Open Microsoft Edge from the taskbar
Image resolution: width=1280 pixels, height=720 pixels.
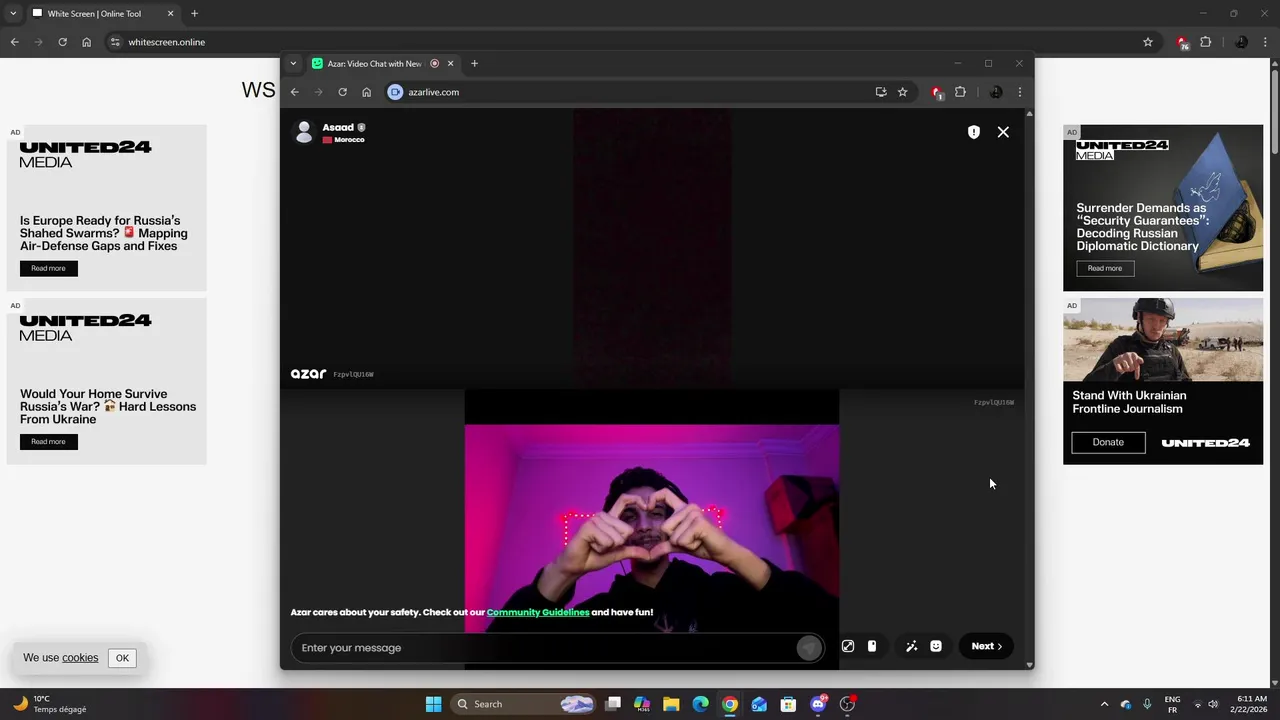700,704
